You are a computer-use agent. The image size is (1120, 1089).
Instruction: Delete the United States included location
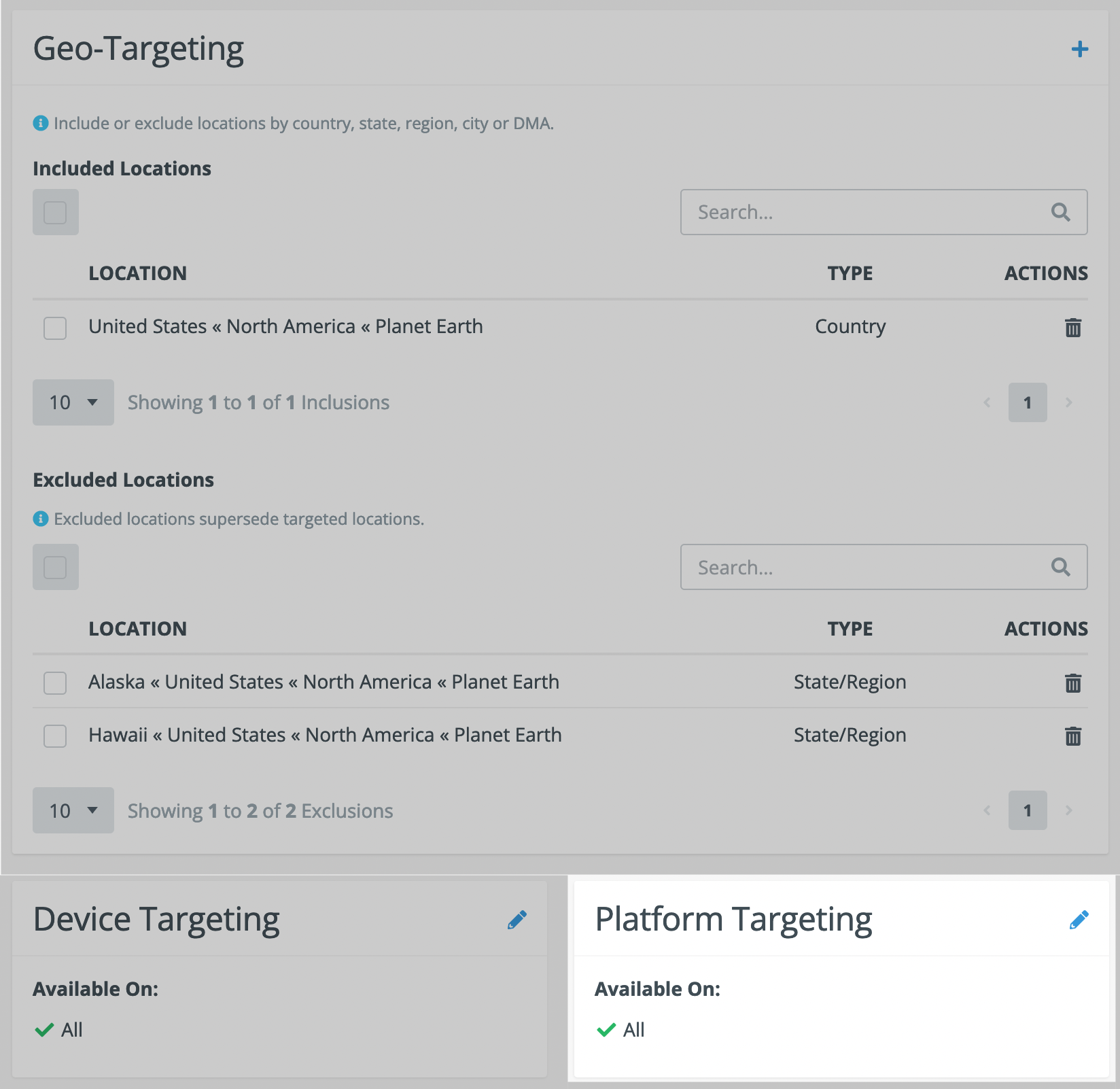click(x=1072, y=328)
